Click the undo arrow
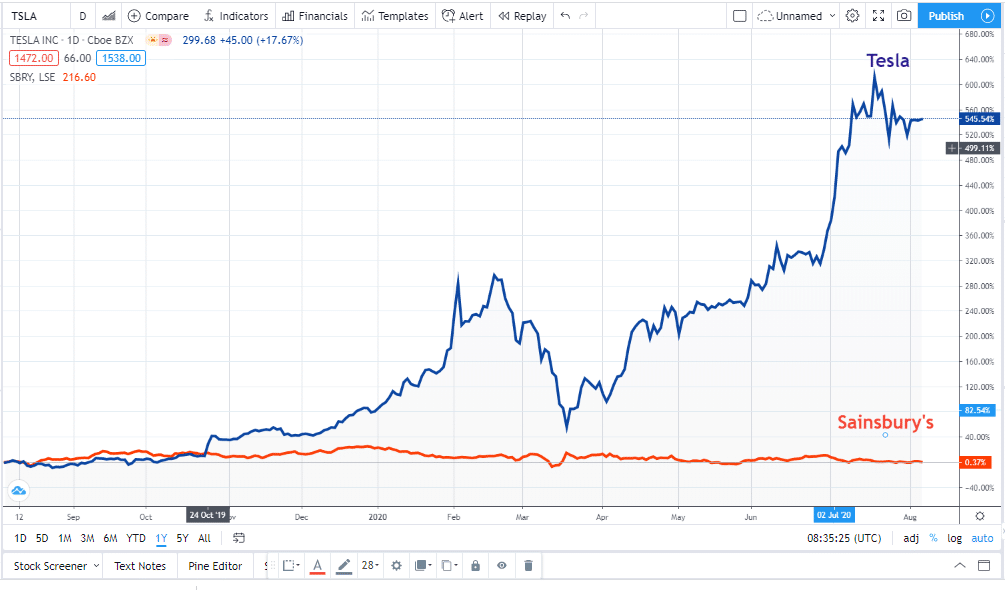Image resolution: width=1005 pixels, height=590 pixels. 565,16
